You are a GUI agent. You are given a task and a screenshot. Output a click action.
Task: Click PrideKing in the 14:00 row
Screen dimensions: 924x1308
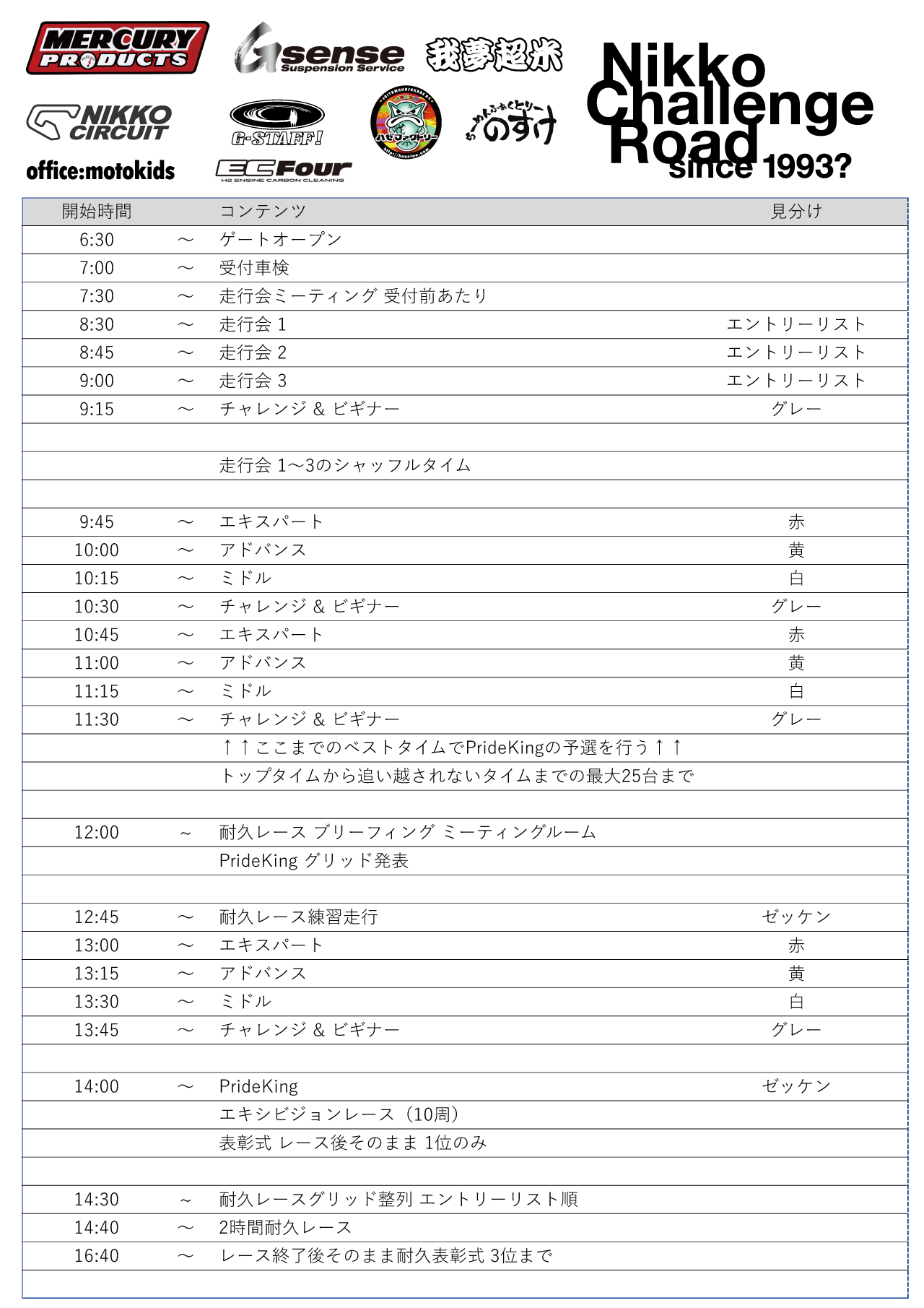click(x=258, y=1086)
